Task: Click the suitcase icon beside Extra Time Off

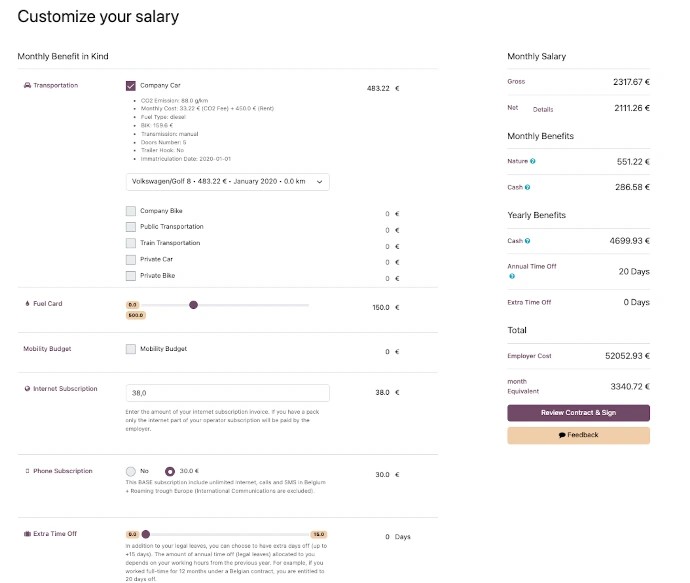Action: pos(26,534)
